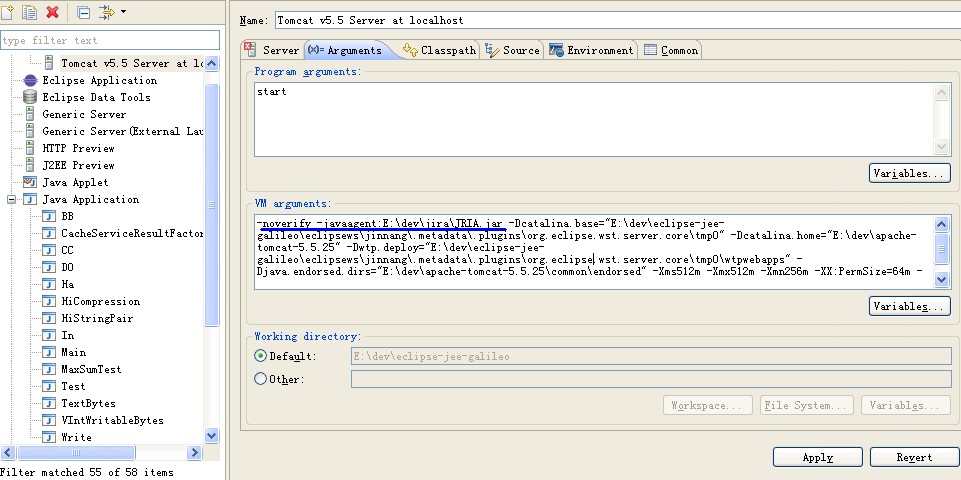Delete the selected launch configuration

click(53, 12)
